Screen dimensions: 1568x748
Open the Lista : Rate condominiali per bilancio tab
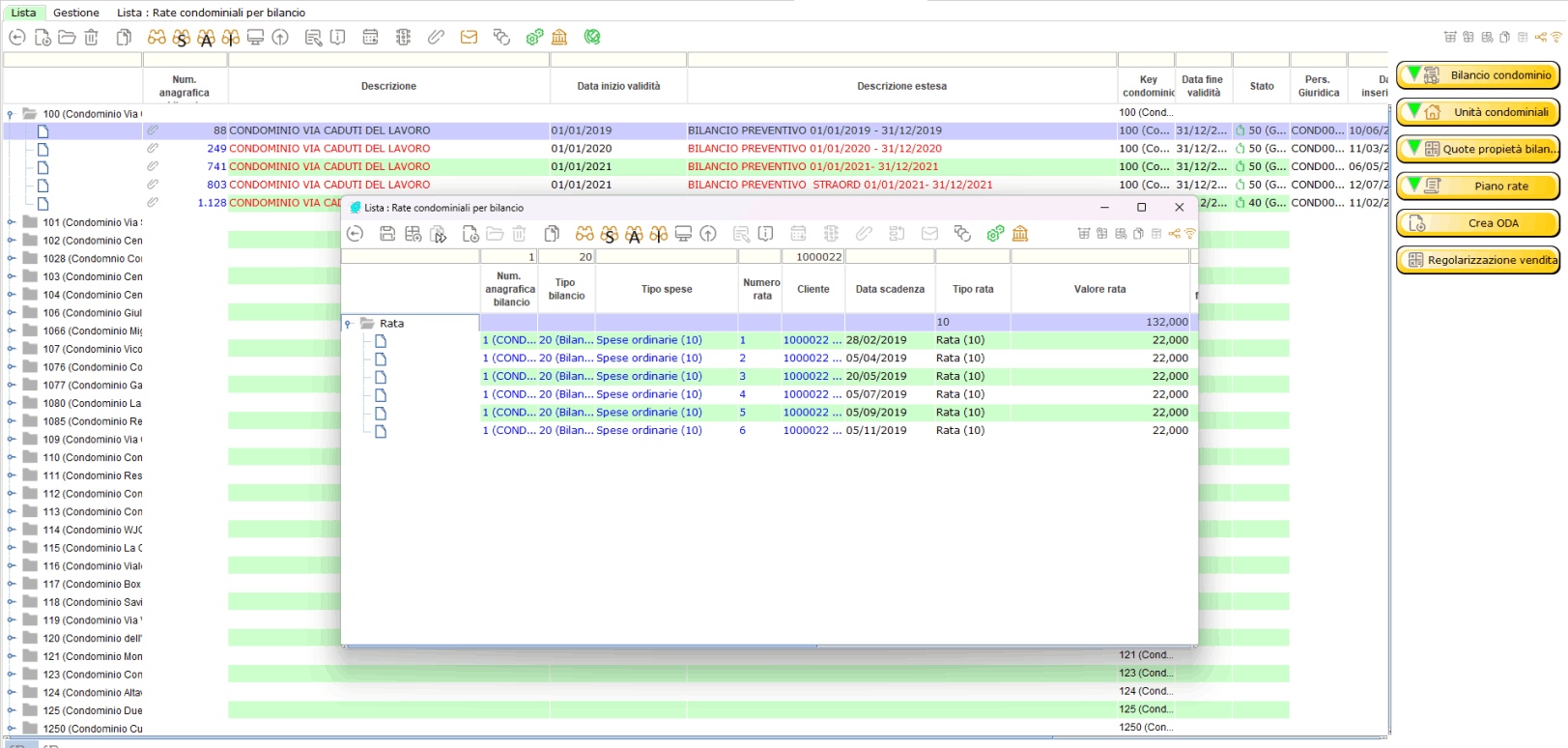211,13
